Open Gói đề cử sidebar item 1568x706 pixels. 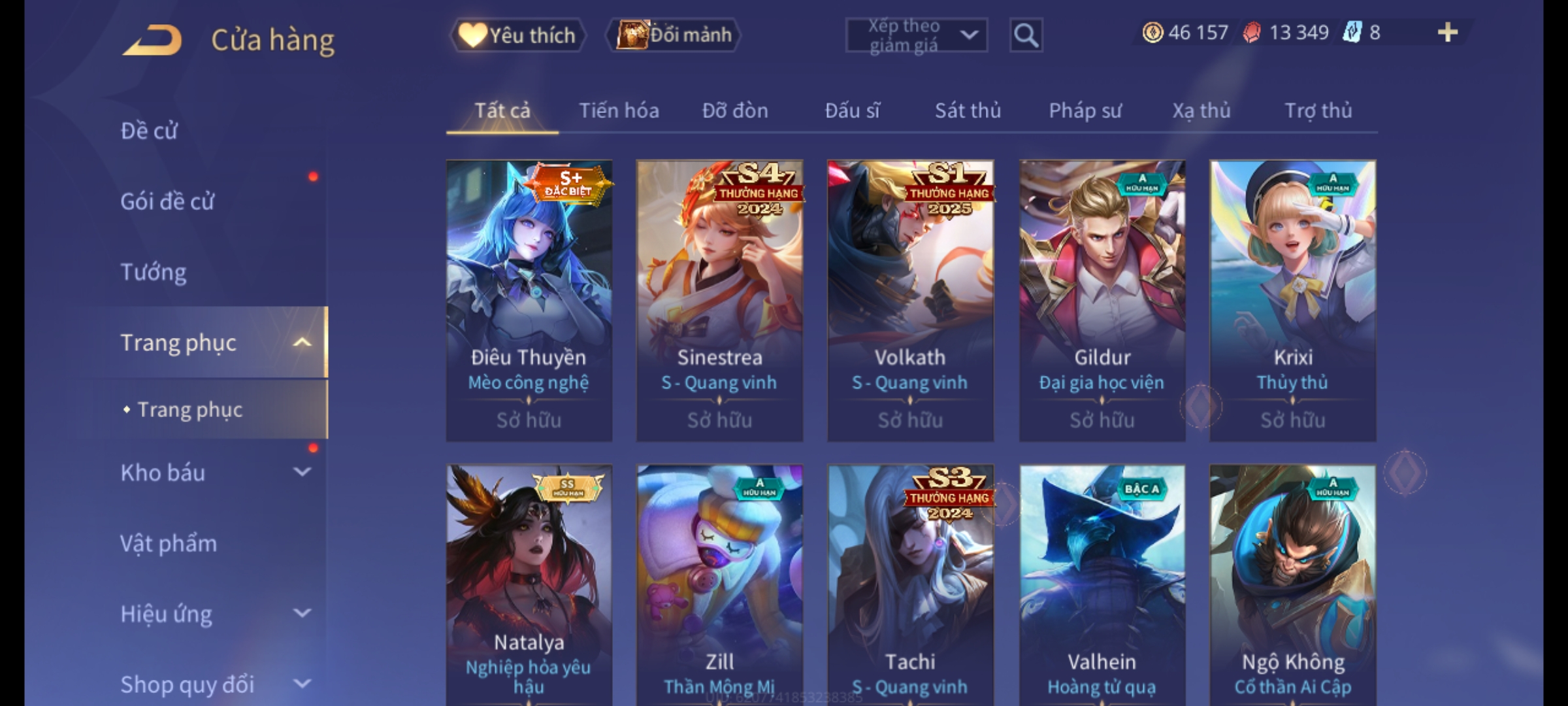167,201
